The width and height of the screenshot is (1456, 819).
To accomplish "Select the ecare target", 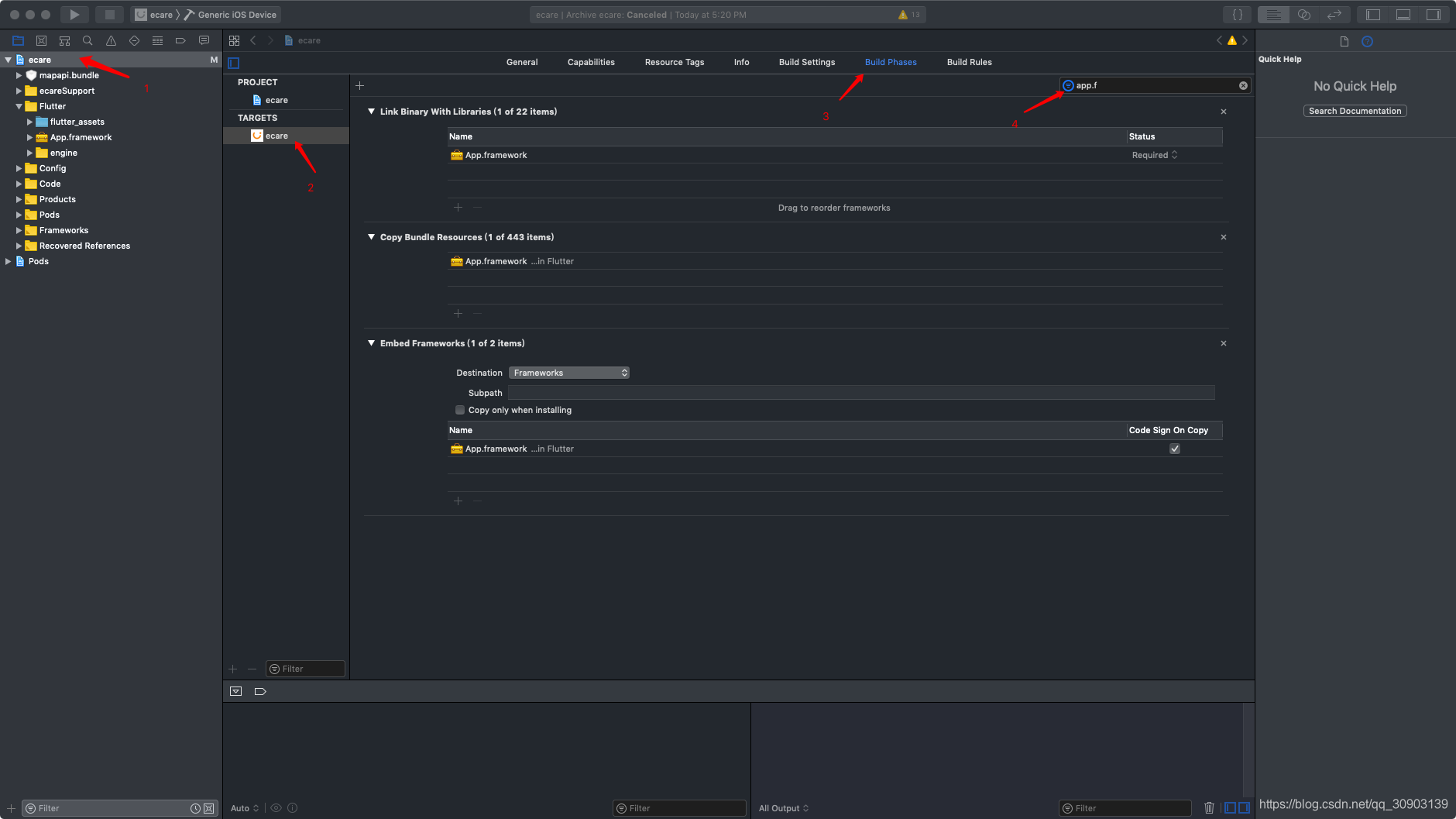I will [x=286, y=136].
